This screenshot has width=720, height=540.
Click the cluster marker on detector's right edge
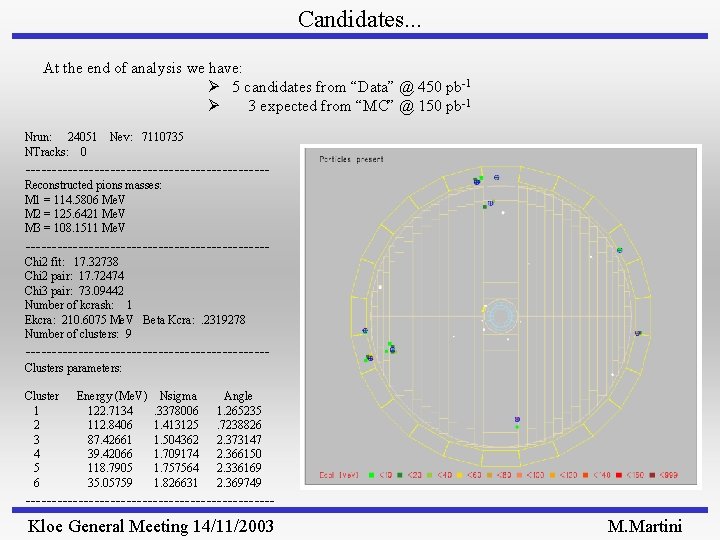pyautogui.click(x=638, y=333)
